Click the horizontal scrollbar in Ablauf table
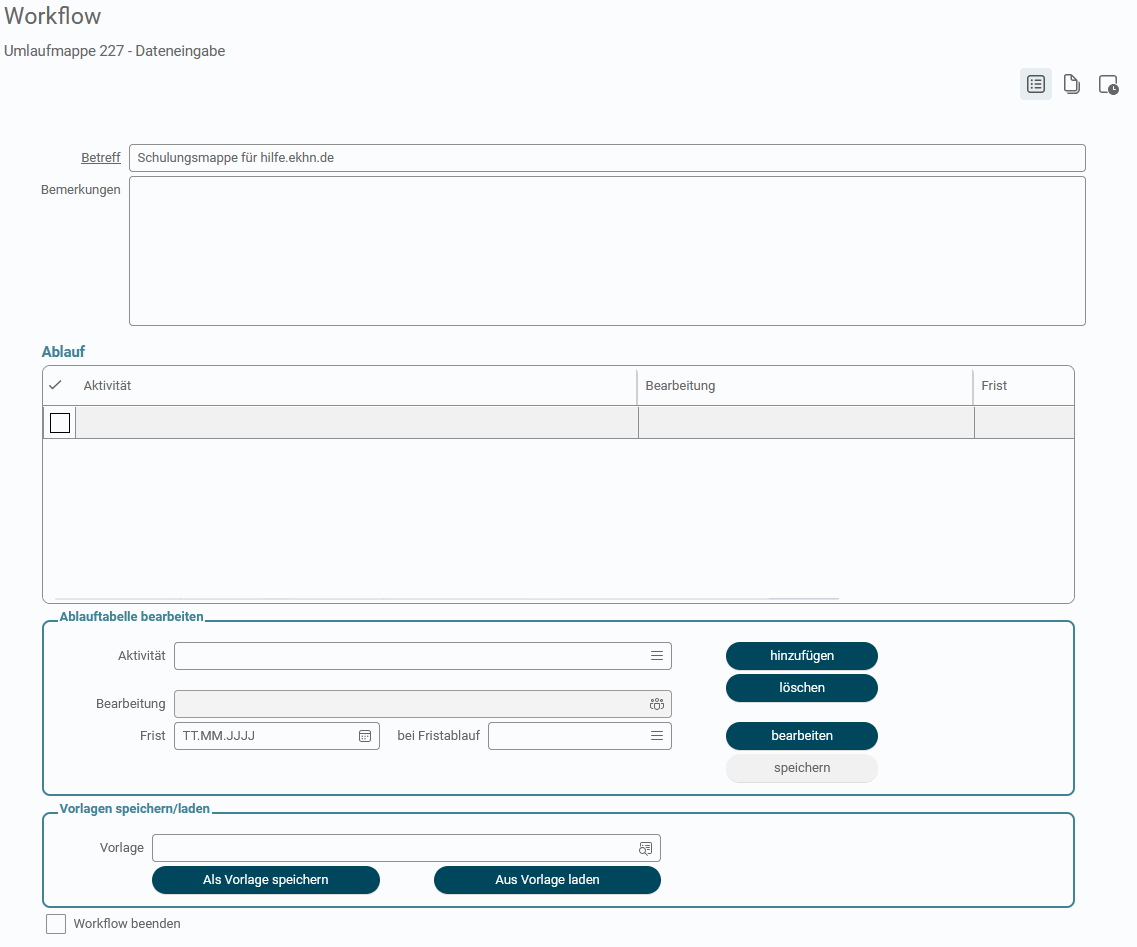The image size is (1137, 947). [x=447, y=599]
